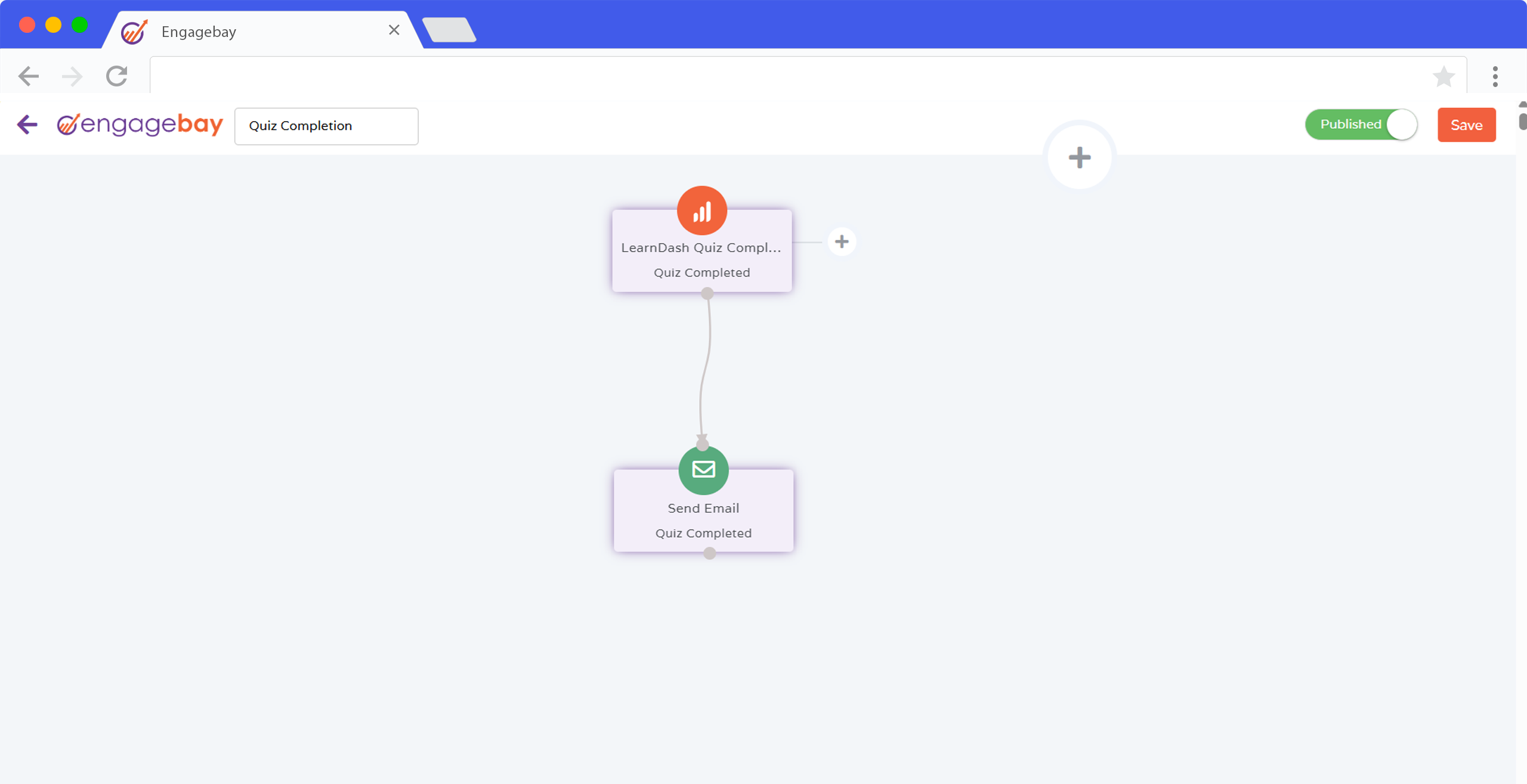
Task: Select the orange LearnDash quiz chart icon
Action: tap(702, 210)
